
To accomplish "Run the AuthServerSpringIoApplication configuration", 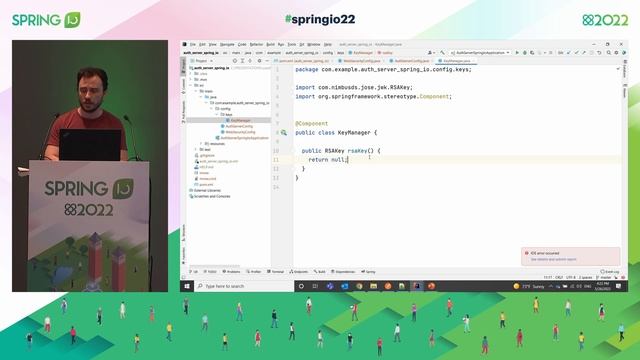I will [x=517, y=53].
